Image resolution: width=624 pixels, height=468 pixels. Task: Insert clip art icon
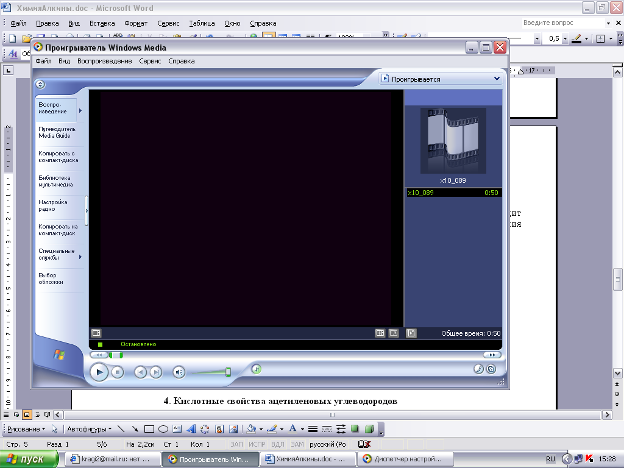click(219, 429)
